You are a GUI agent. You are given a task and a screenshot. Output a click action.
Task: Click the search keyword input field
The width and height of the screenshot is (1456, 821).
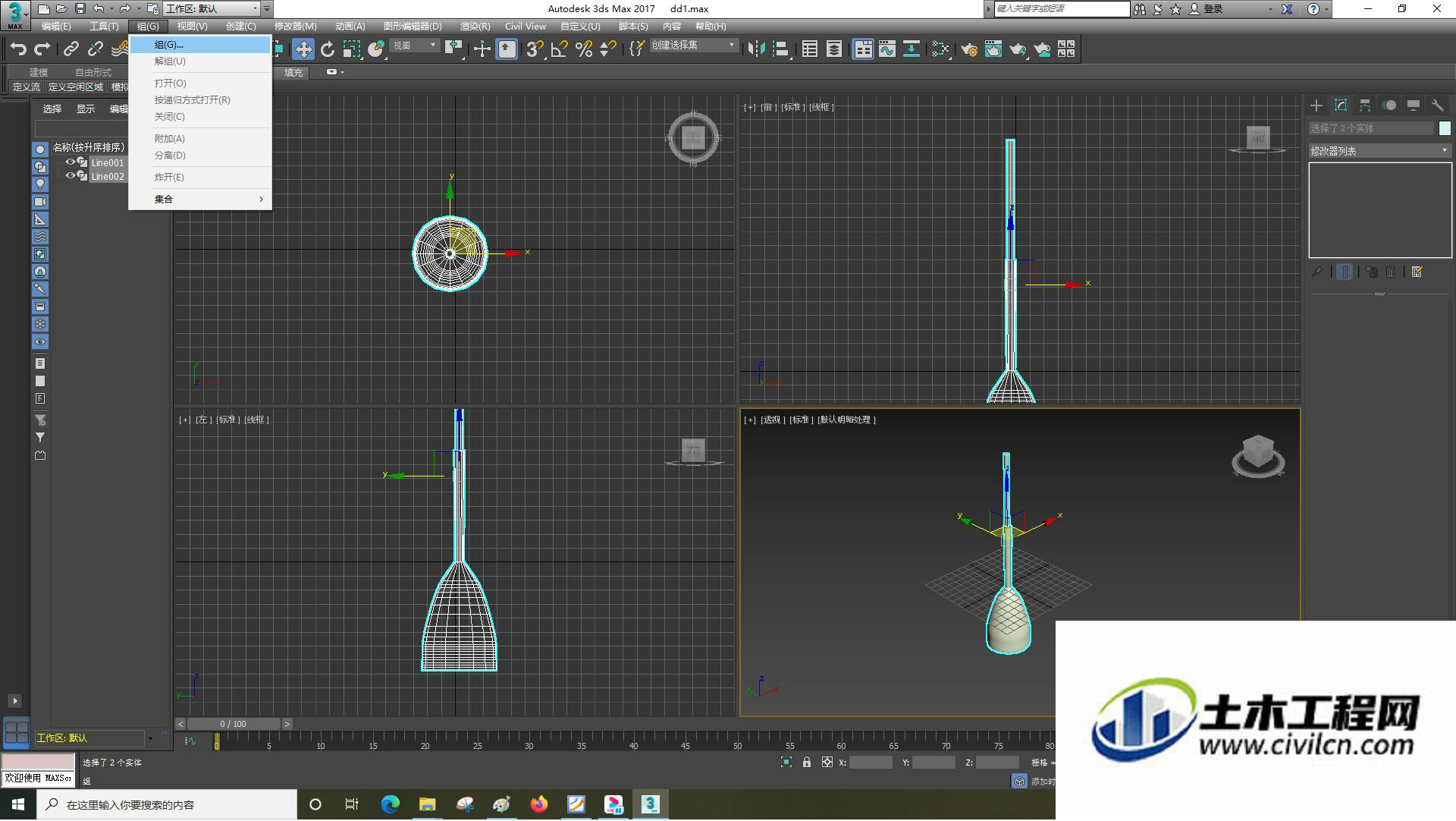coord(1062,8)
